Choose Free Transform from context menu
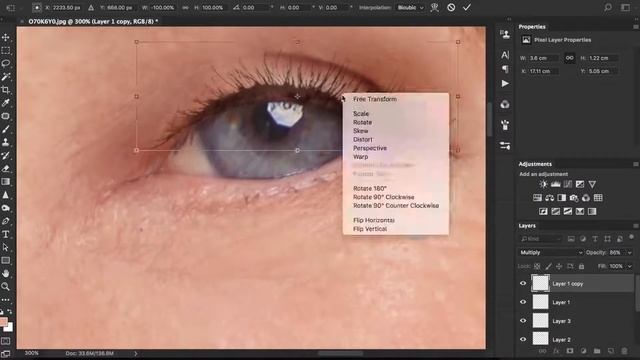 (375, 99)
